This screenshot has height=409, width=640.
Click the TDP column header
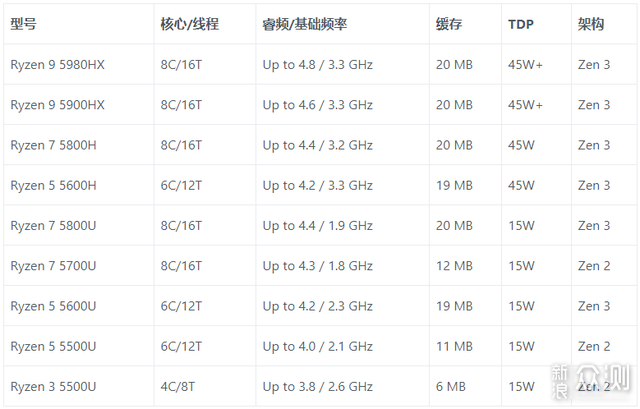[x=520, y=25]
